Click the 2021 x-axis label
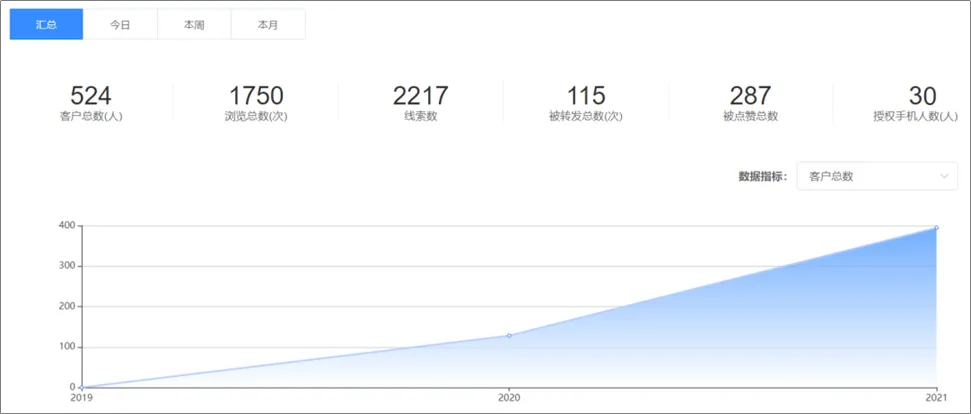The height and width of the screenshot is (414, 971). 936,397
